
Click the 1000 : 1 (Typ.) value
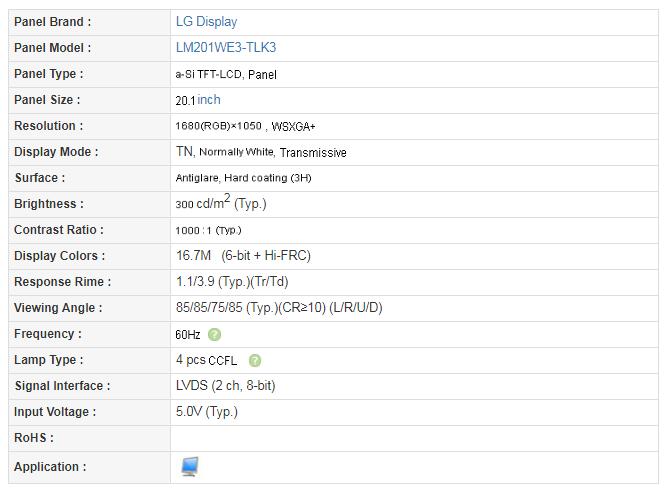pyautogui.click(x=208, y=230)
